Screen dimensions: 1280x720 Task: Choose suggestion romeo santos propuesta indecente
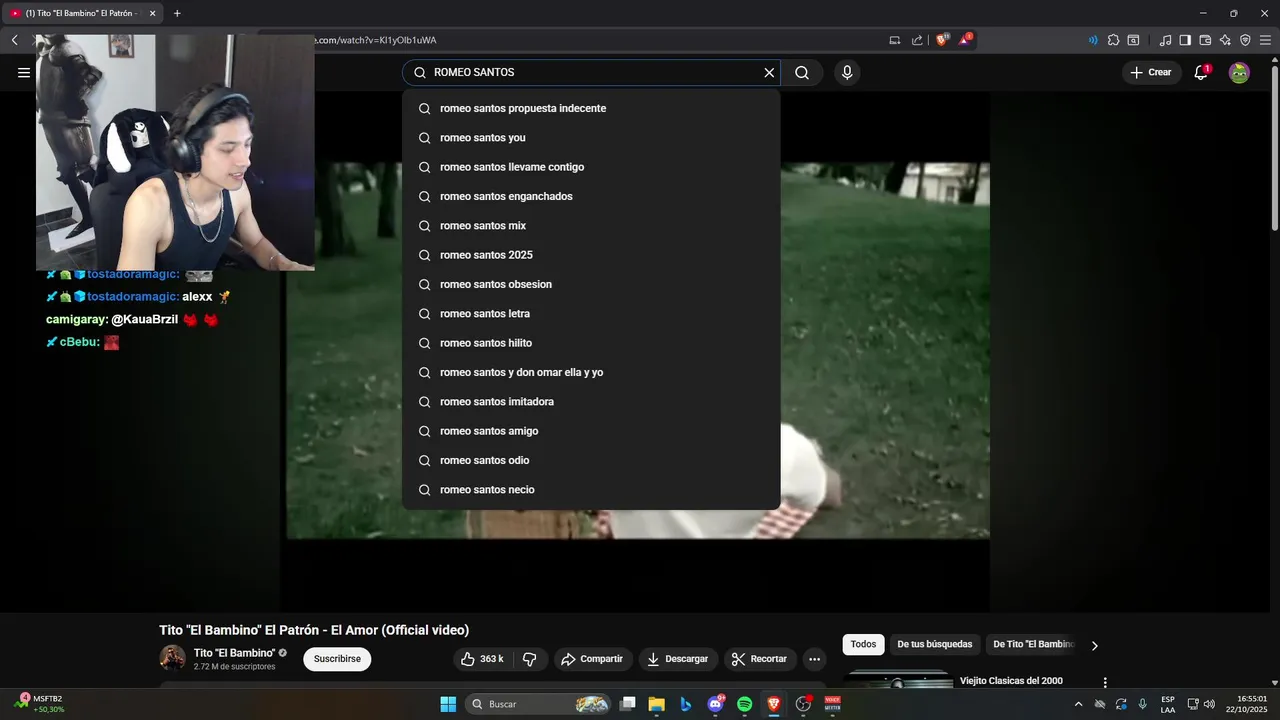click(591, 108)
